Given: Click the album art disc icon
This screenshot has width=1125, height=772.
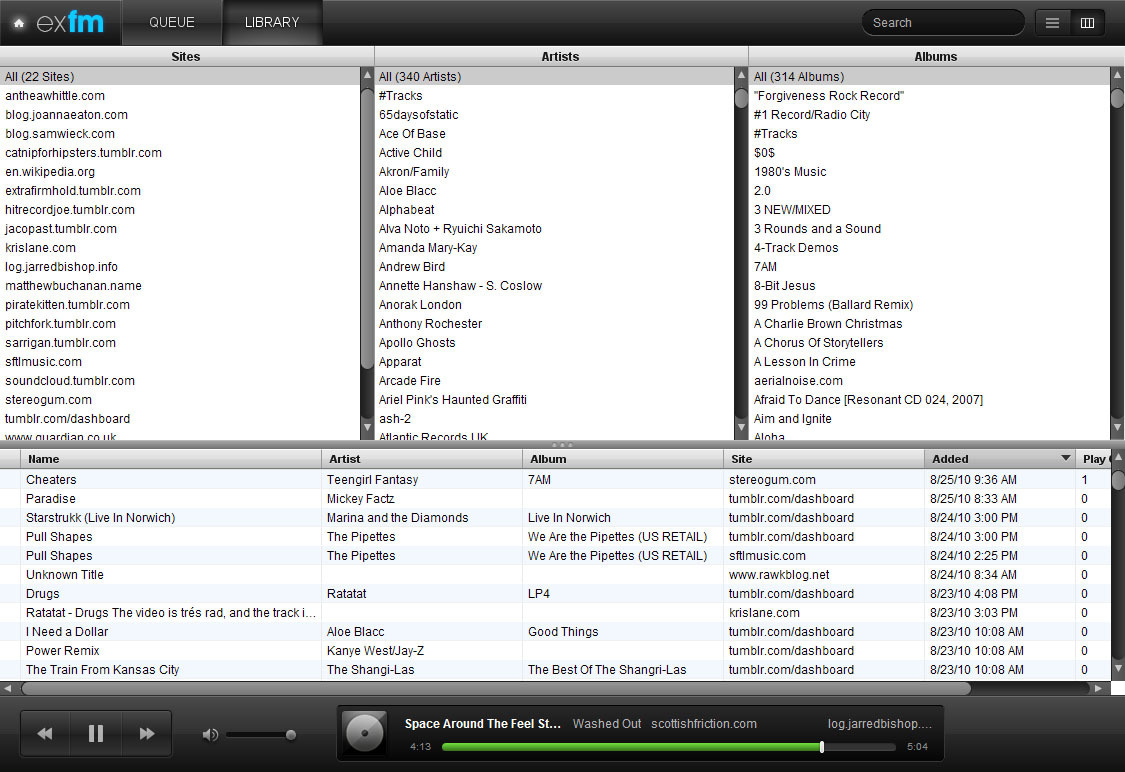Looking at the screenshot, I should (x=365, y=734).
